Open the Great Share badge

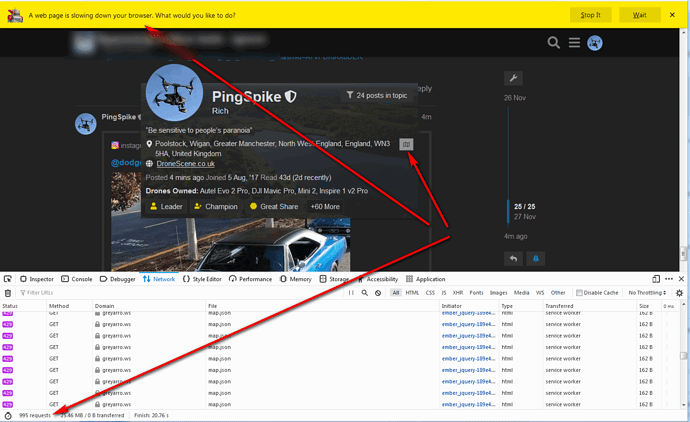click(x=274, y=206)
